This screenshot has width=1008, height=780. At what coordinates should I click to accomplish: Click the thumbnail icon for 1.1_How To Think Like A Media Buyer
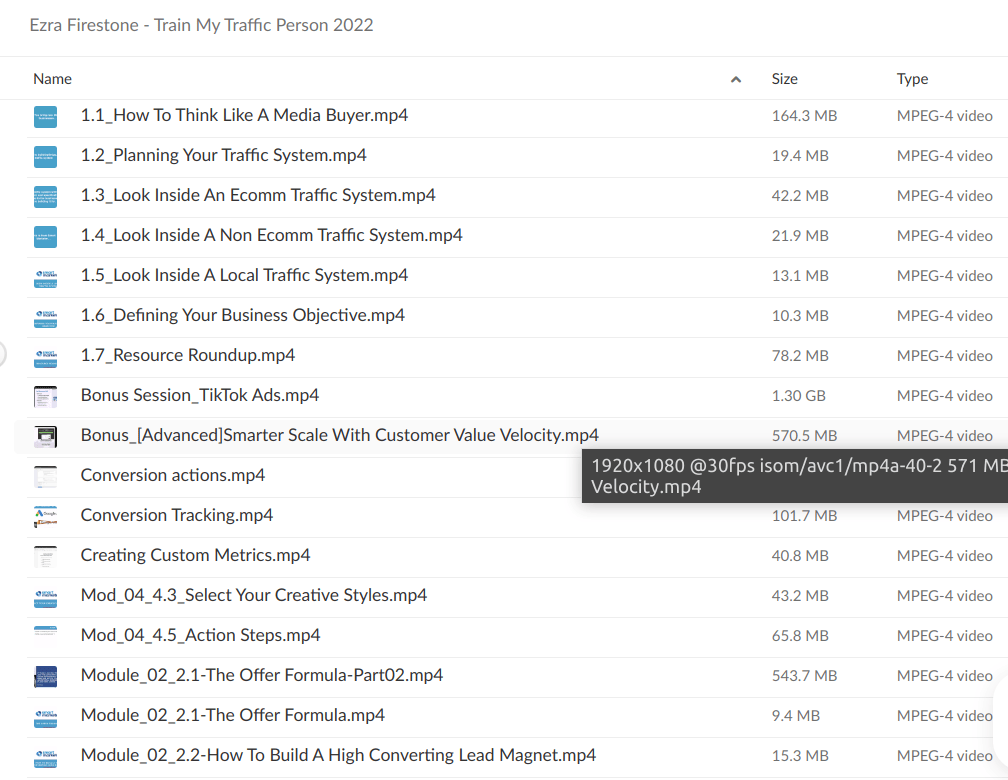pos(45,115)
